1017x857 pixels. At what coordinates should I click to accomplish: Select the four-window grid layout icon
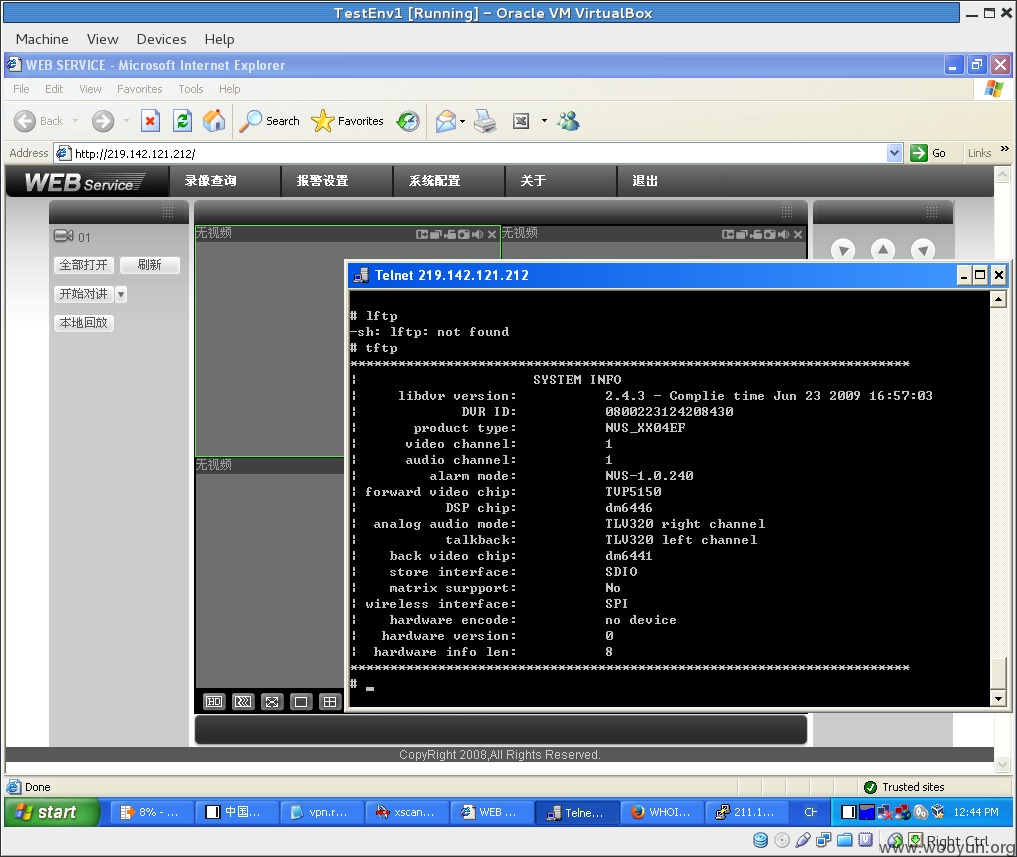330,702
